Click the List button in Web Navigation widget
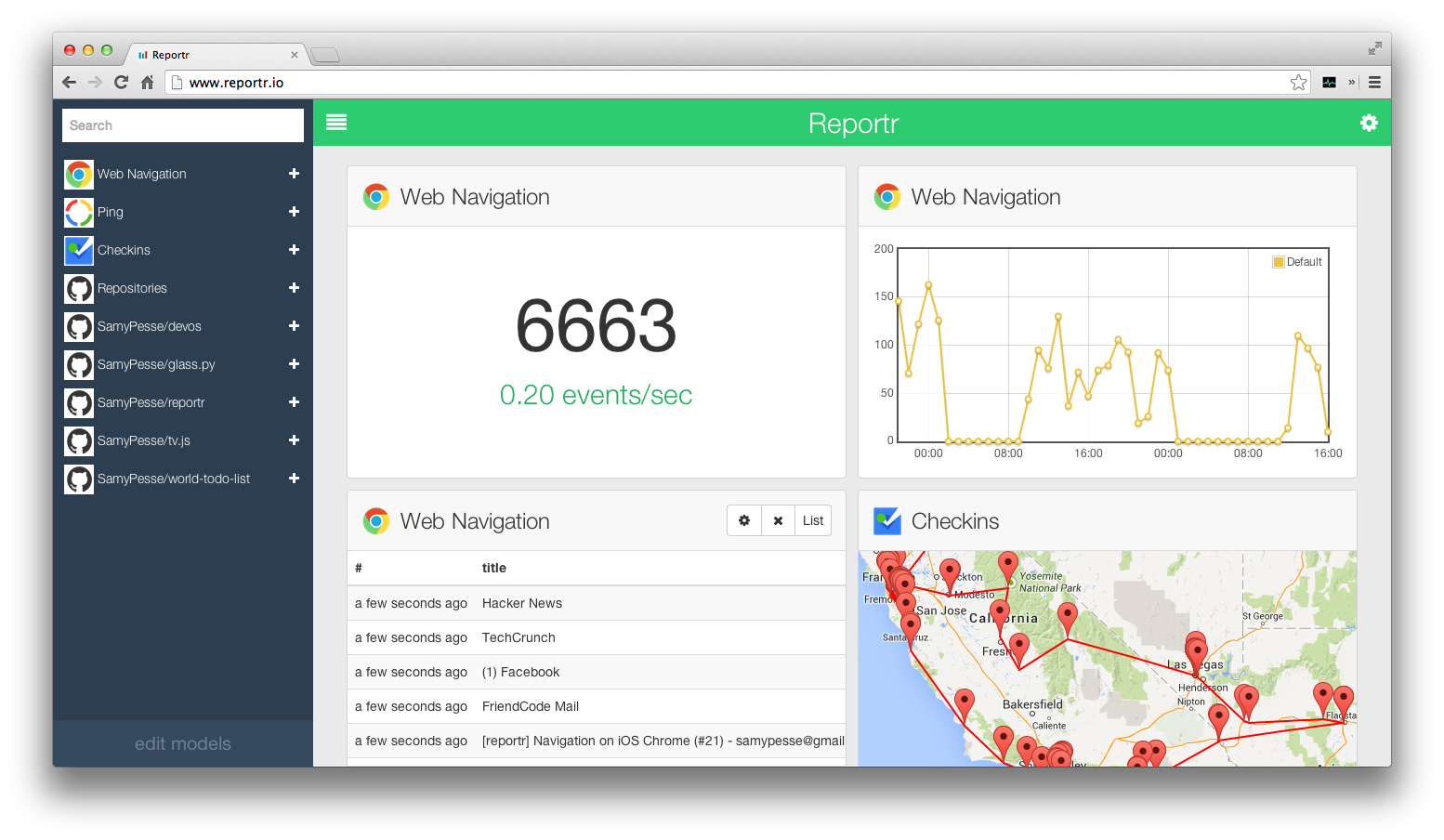Viewport: 1444px width, 840px height. 813,520
